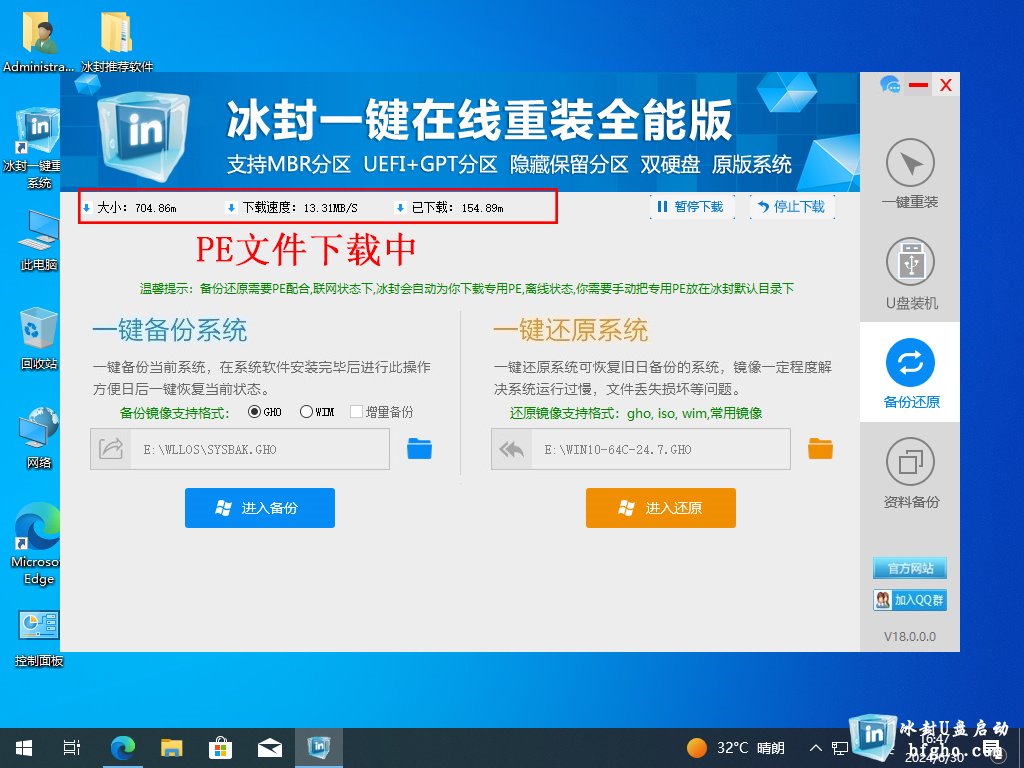Browse backup location with blue folder icon

tap(419, 449)
